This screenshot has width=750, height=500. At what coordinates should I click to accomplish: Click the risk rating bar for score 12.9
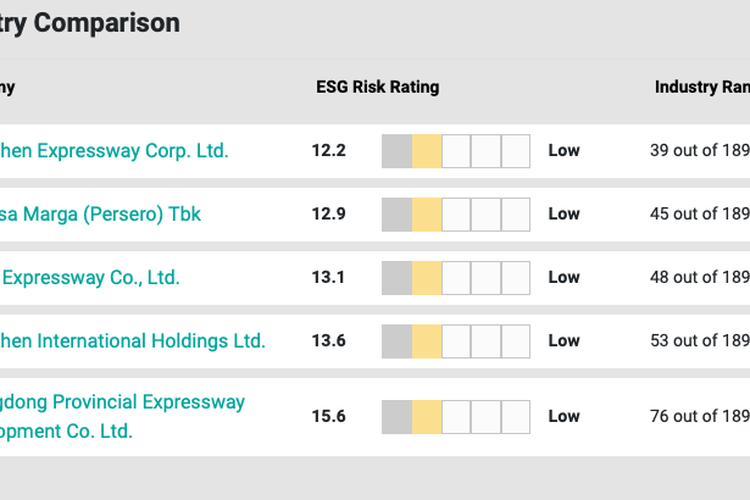[x=456, y=214]
